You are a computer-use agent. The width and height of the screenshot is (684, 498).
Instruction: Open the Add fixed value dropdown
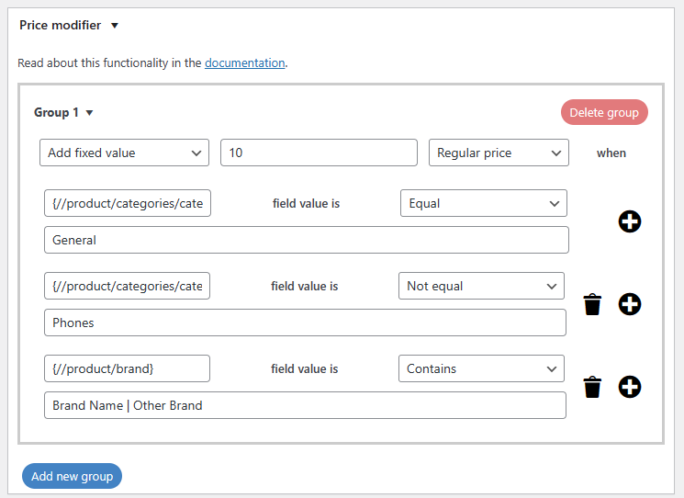pyautogui.click(x=124, y=153)
